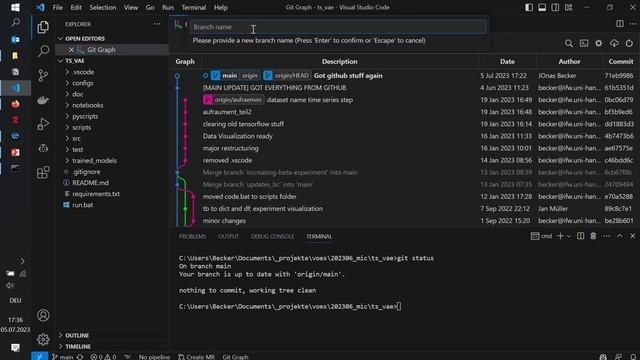Open the Selection menu

(102, 7)
